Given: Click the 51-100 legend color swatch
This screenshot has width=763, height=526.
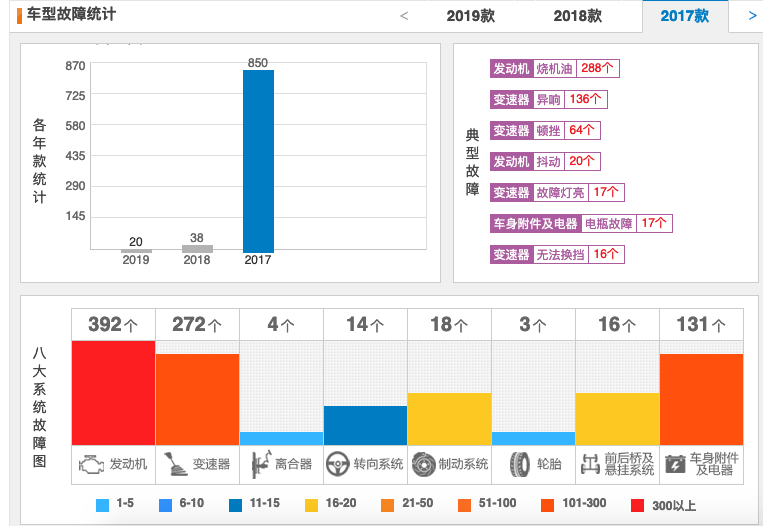Looking at the screenshot, I should (464, 506).
